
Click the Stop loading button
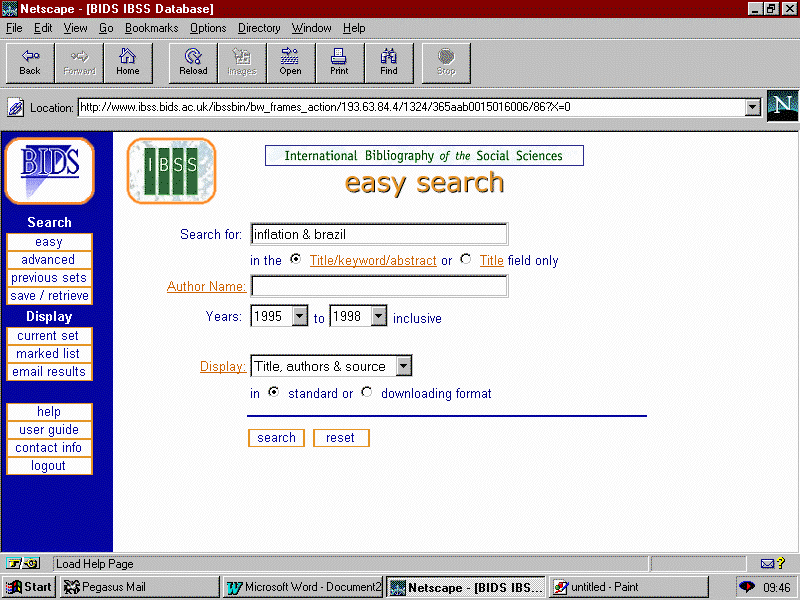(x=446, y=63)
